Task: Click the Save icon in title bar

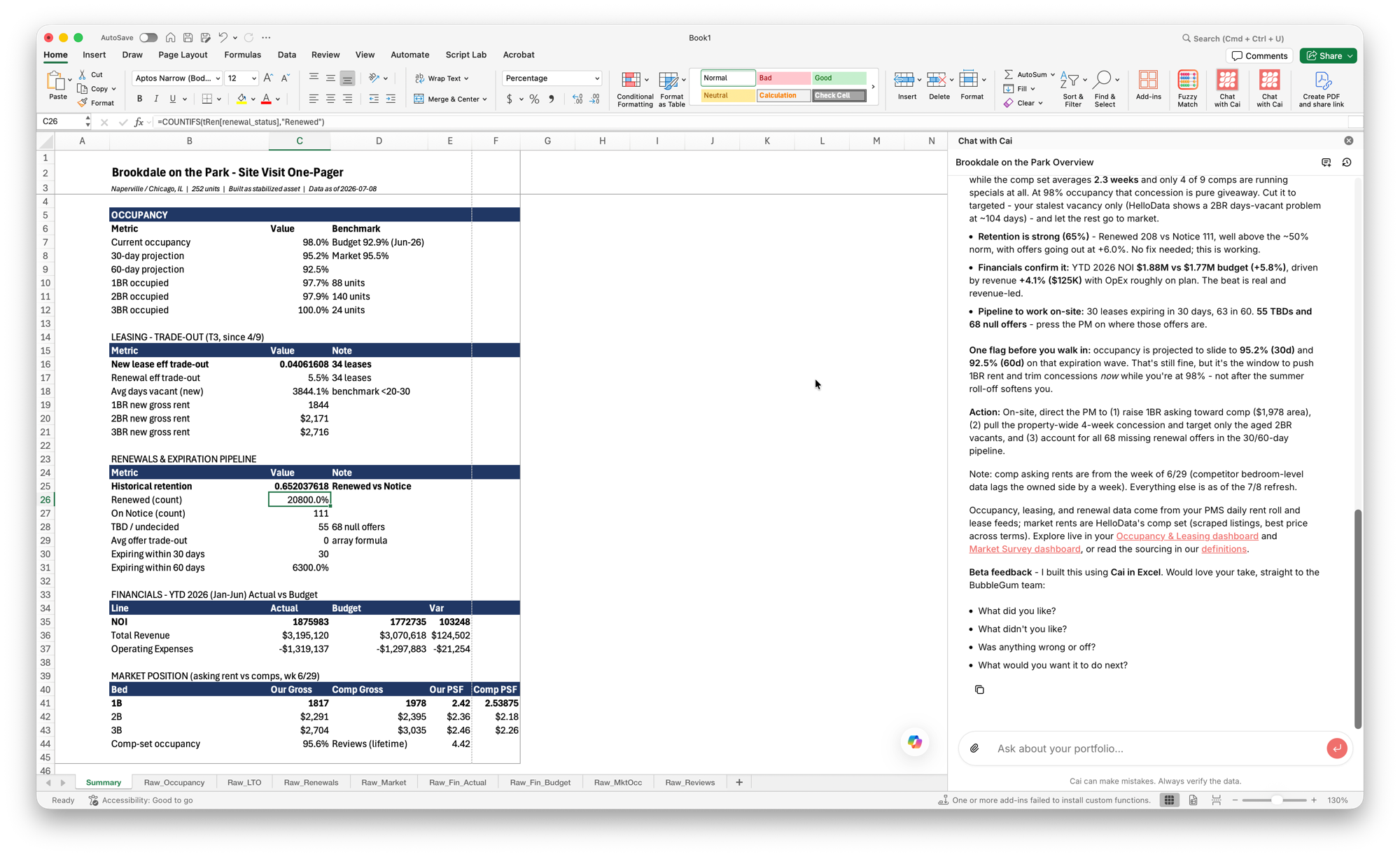Action: tap(188, 38)
